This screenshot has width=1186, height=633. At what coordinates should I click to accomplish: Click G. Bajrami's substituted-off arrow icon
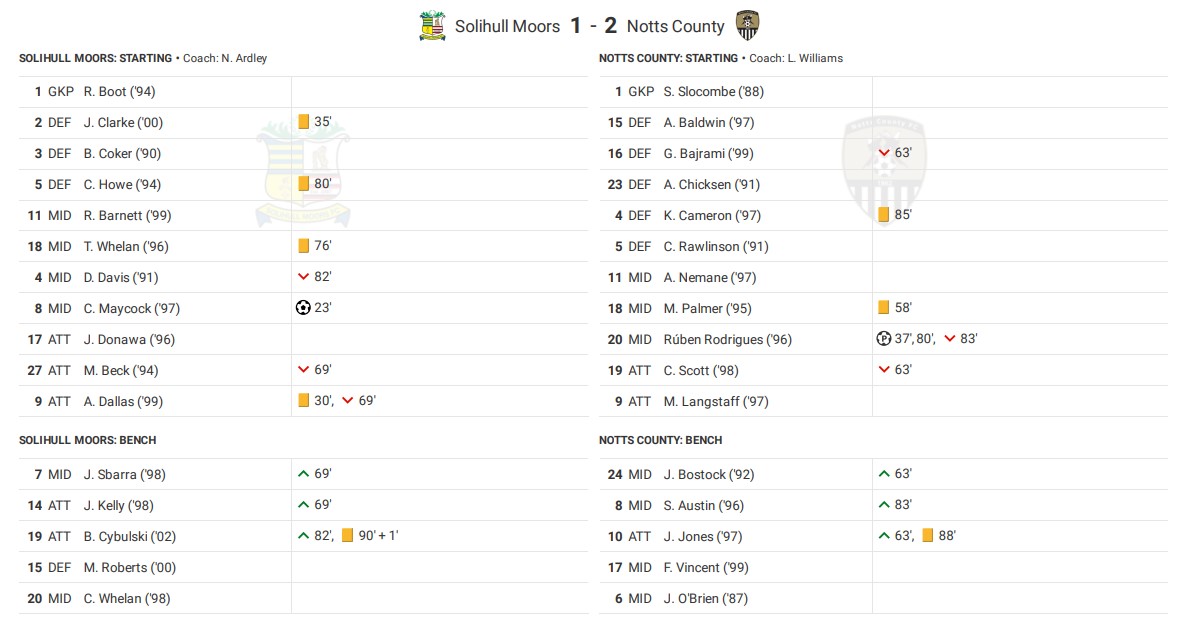pos(883,153)
